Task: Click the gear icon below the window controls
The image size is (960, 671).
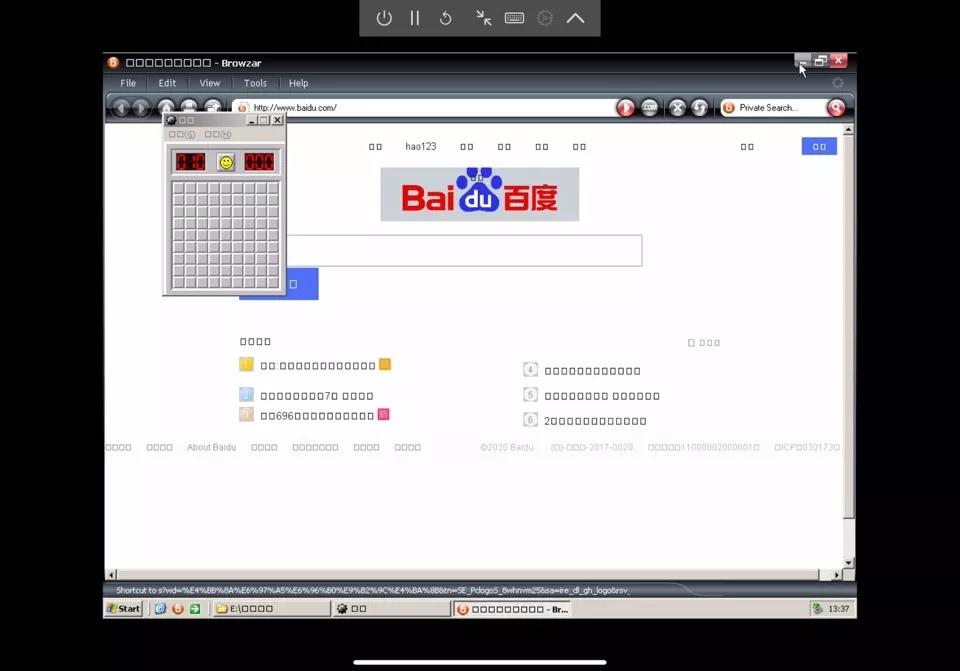Action: (838, 82)
